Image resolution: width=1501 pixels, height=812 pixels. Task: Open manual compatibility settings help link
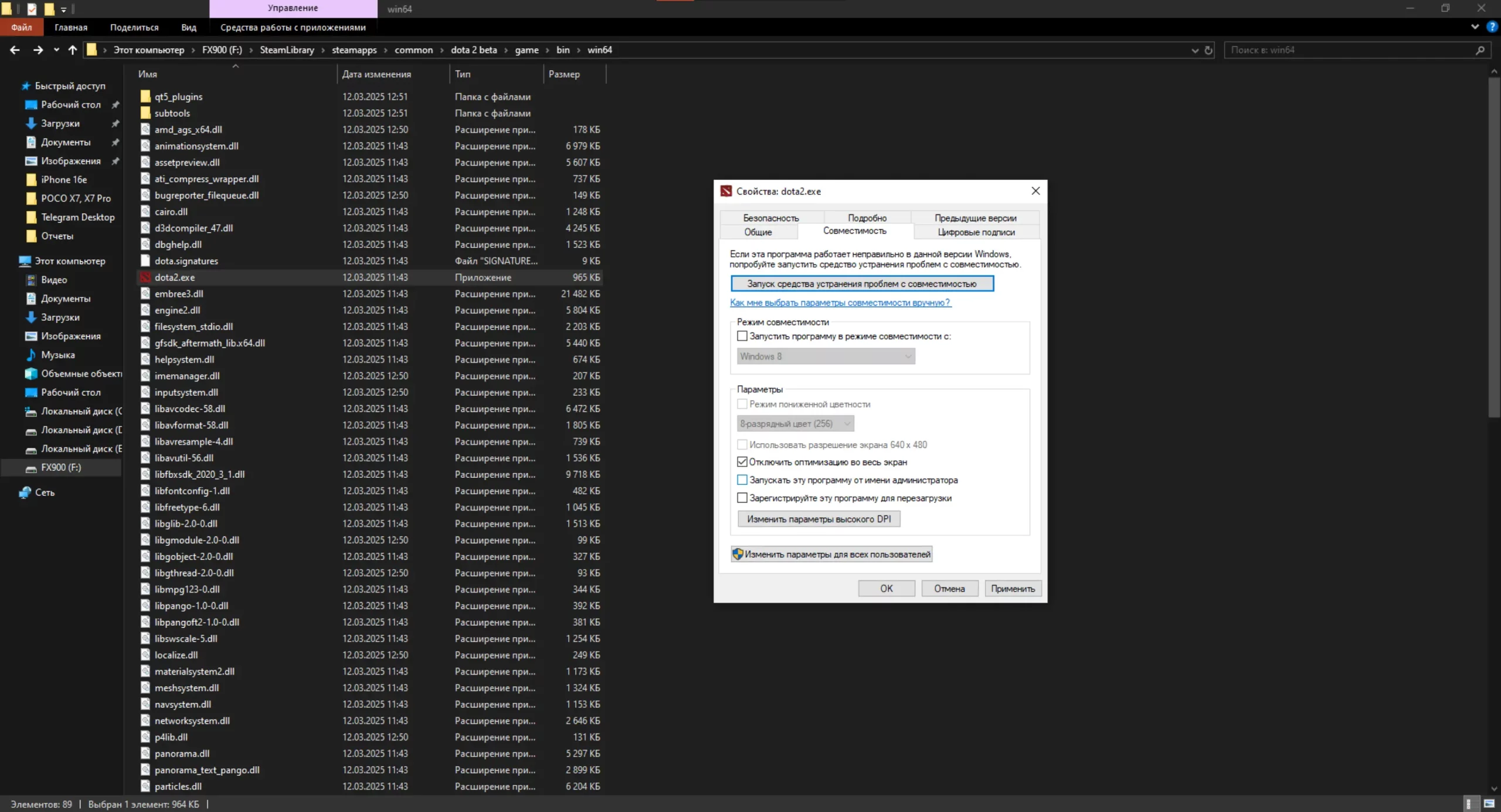coord(840,303)
